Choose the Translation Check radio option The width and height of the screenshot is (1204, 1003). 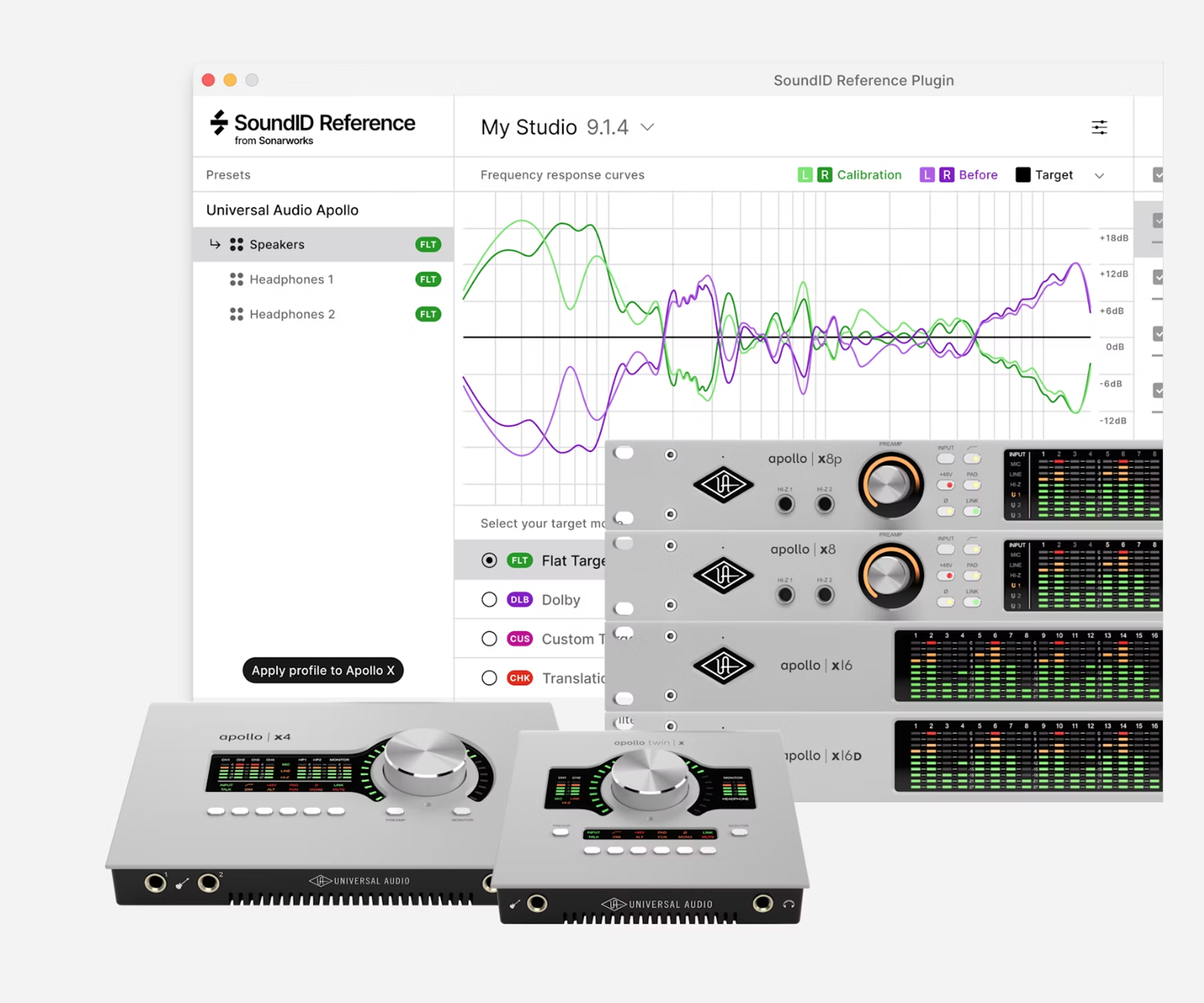pyautogui.click(x=489, y=678)
